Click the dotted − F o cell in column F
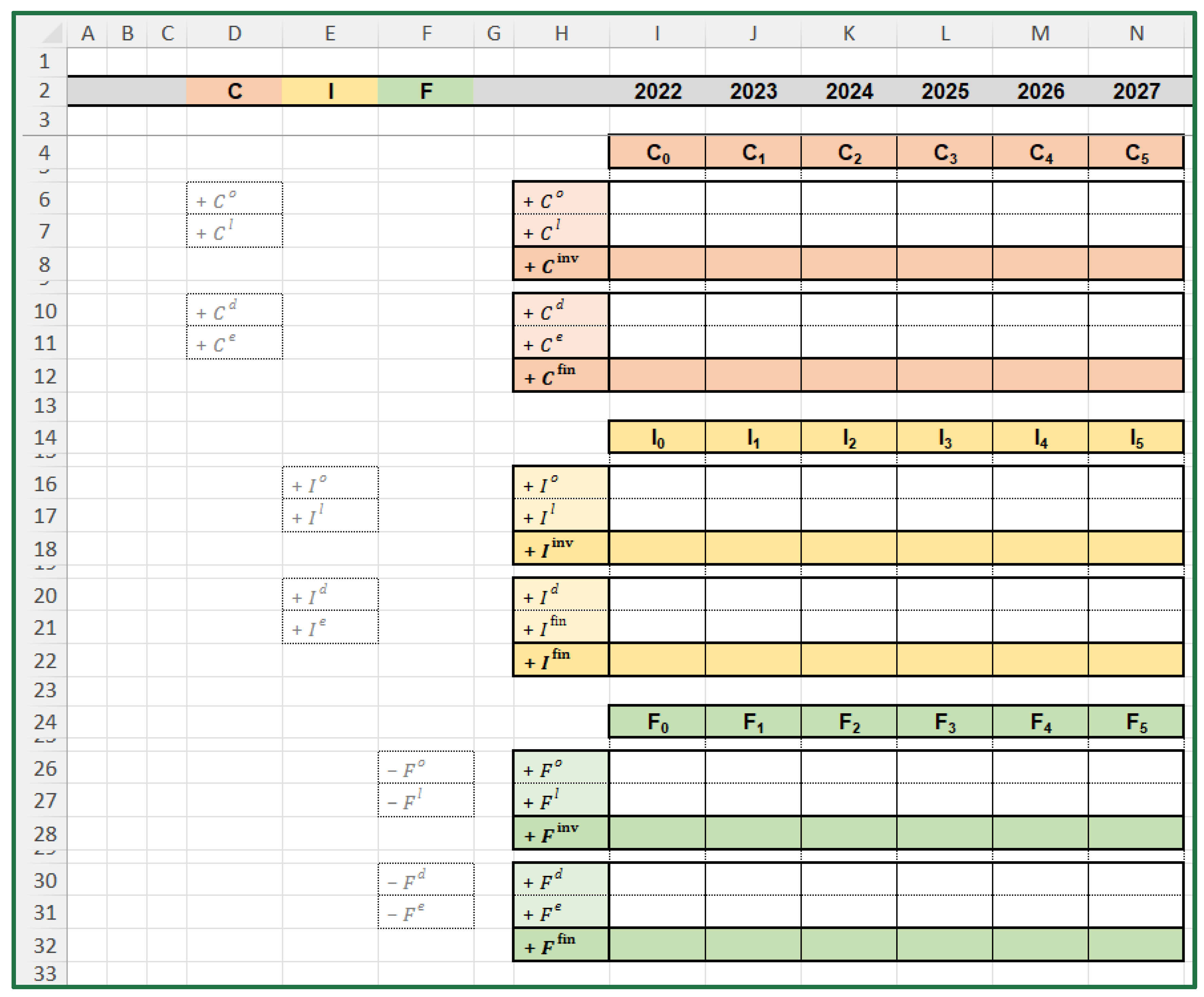 click(x=426, y=768)
